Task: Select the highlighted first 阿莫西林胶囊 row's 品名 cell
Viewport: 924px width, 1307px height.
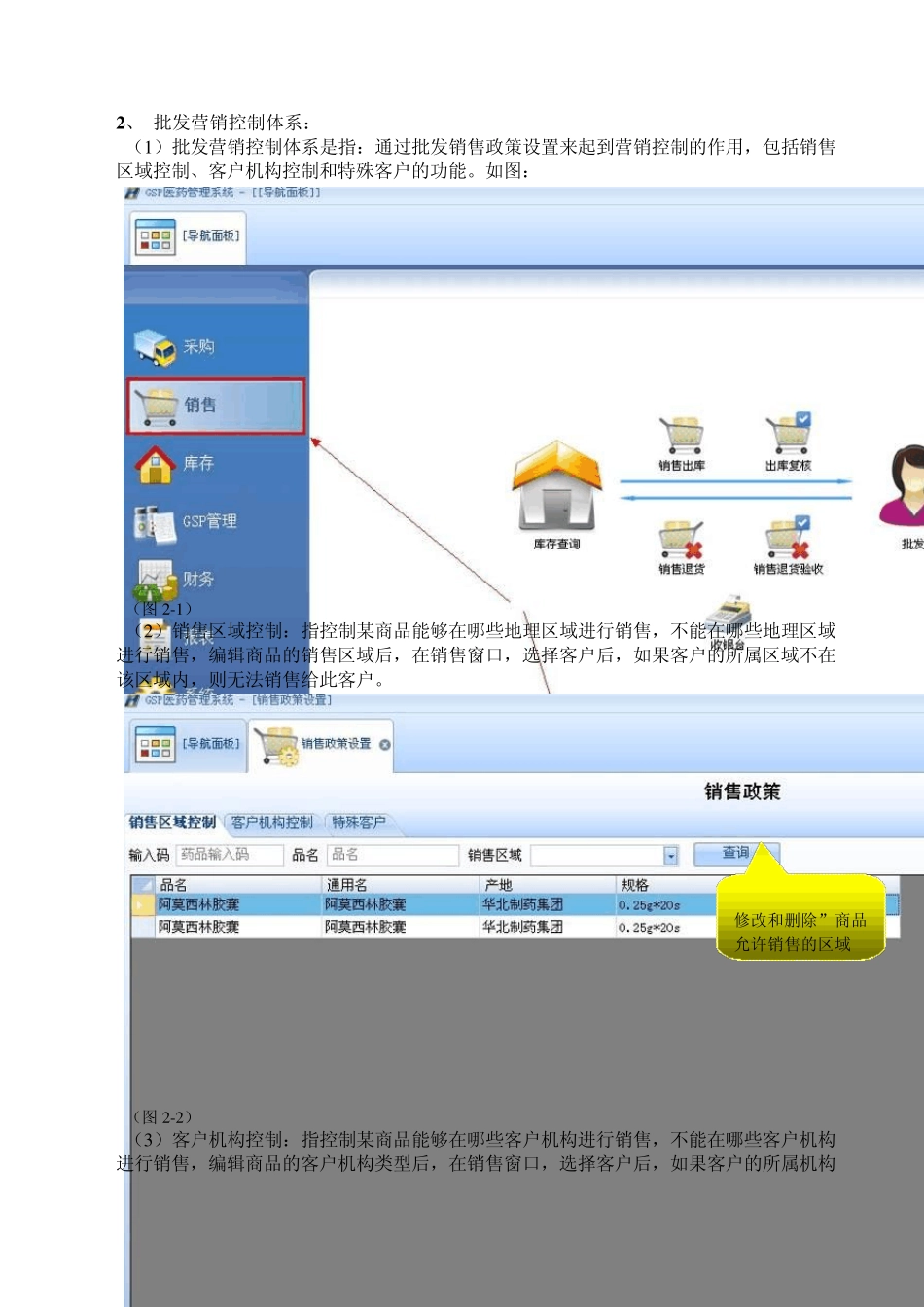Action: point(239,905)
